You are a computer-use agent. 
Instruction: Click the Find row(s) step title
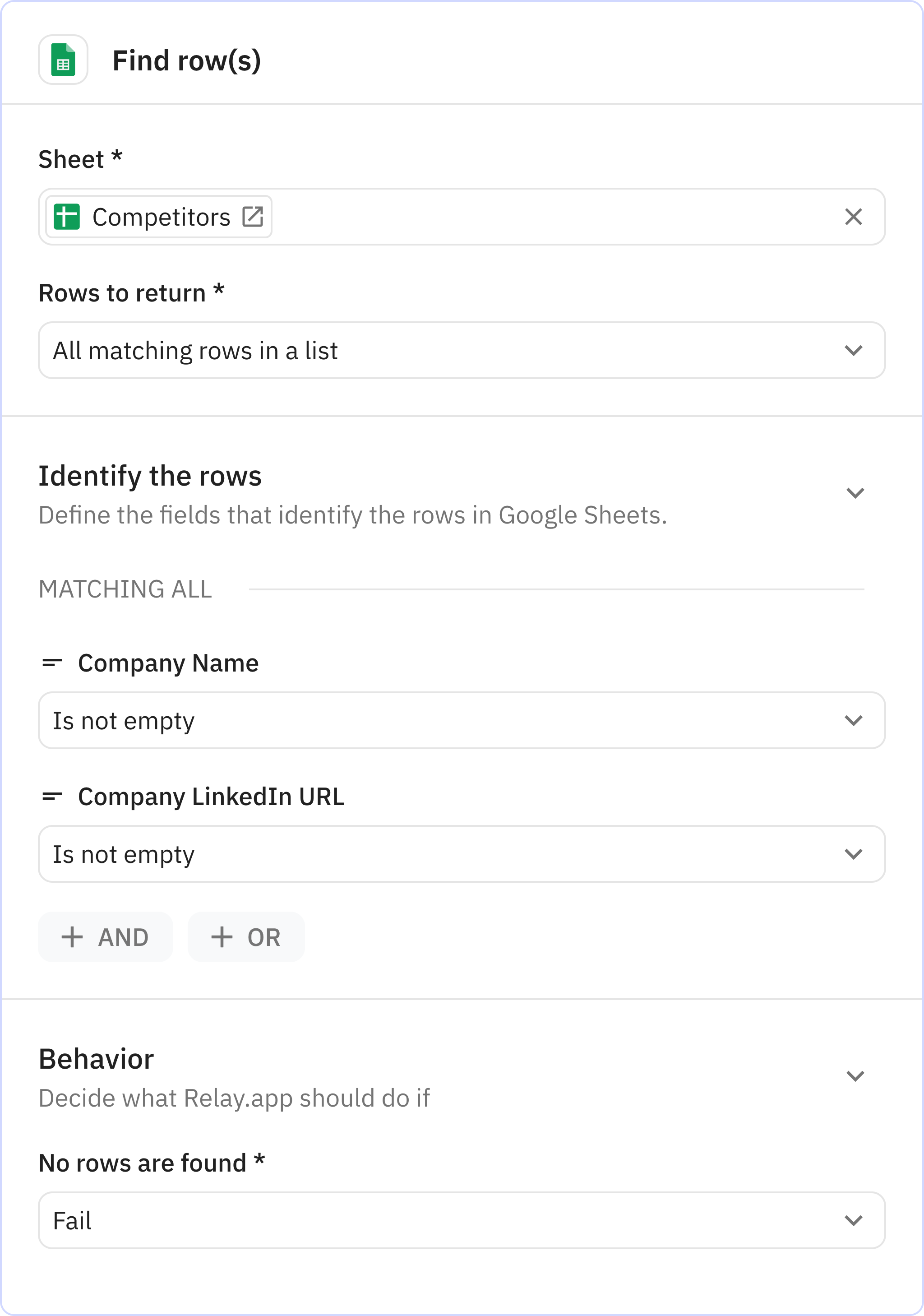[x=187, y=61]
